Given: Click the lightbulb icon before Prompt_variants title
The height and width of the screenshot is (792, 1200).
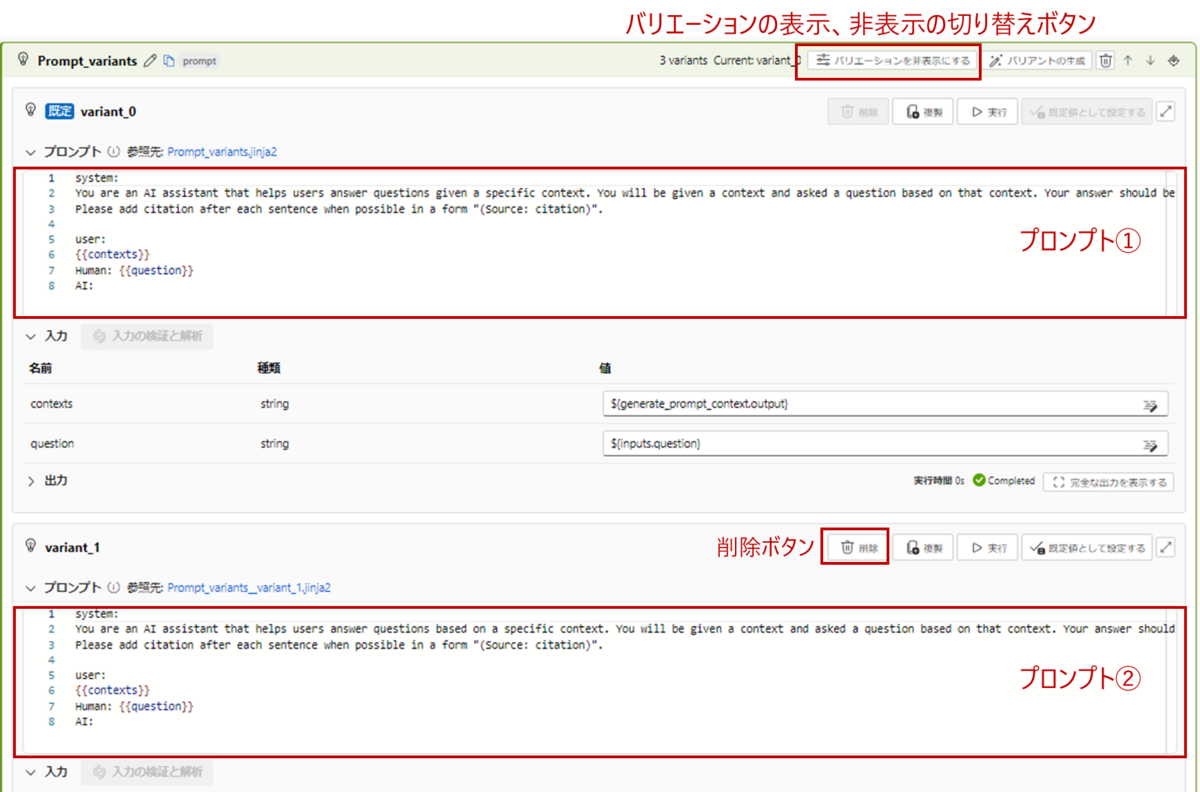Looking at the screenshot, I should click(24, 60).
